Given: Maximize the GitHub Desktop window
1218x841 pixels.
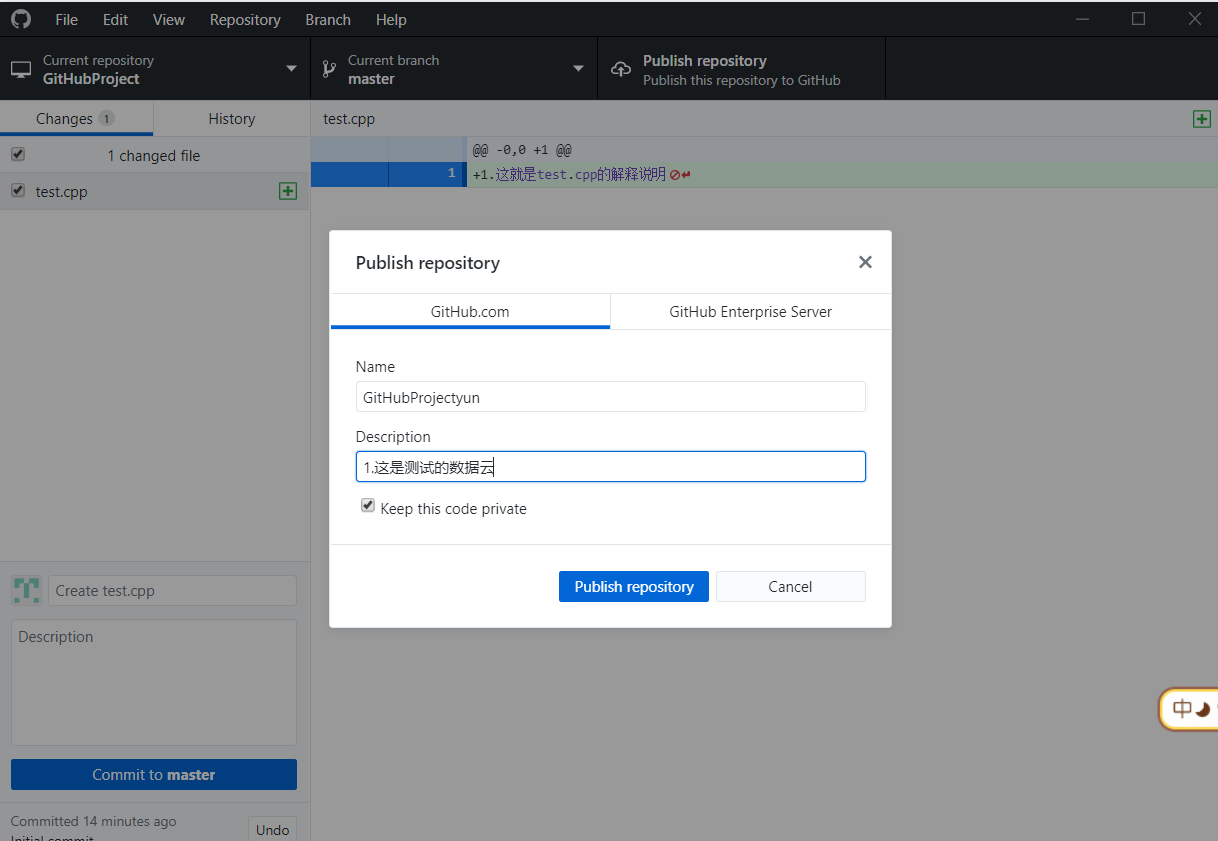Looking at the screenshot, I should [1138, 19].
